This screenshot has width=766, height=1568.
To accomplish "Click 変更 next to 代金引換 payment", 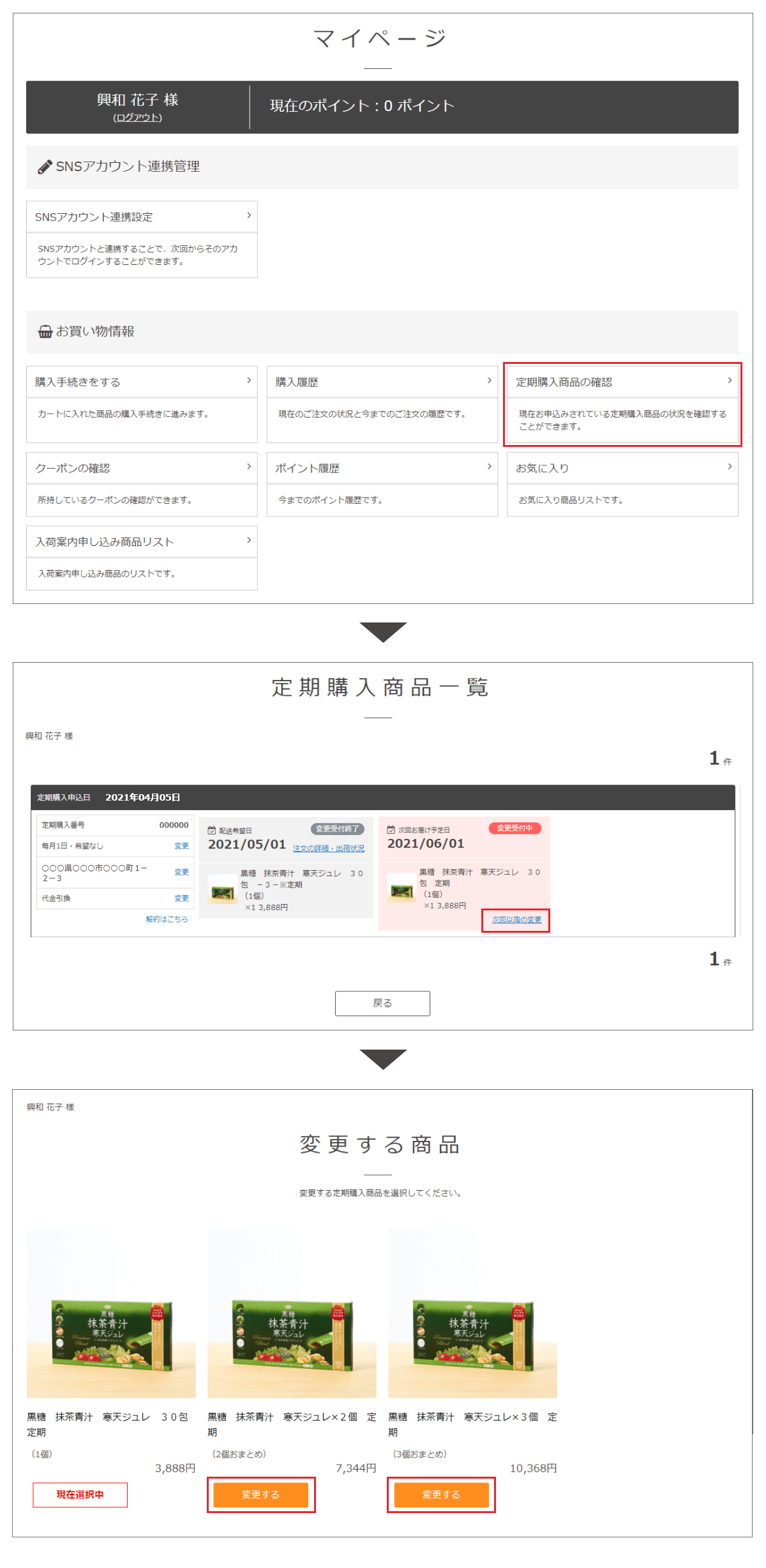I will point(181,898).
